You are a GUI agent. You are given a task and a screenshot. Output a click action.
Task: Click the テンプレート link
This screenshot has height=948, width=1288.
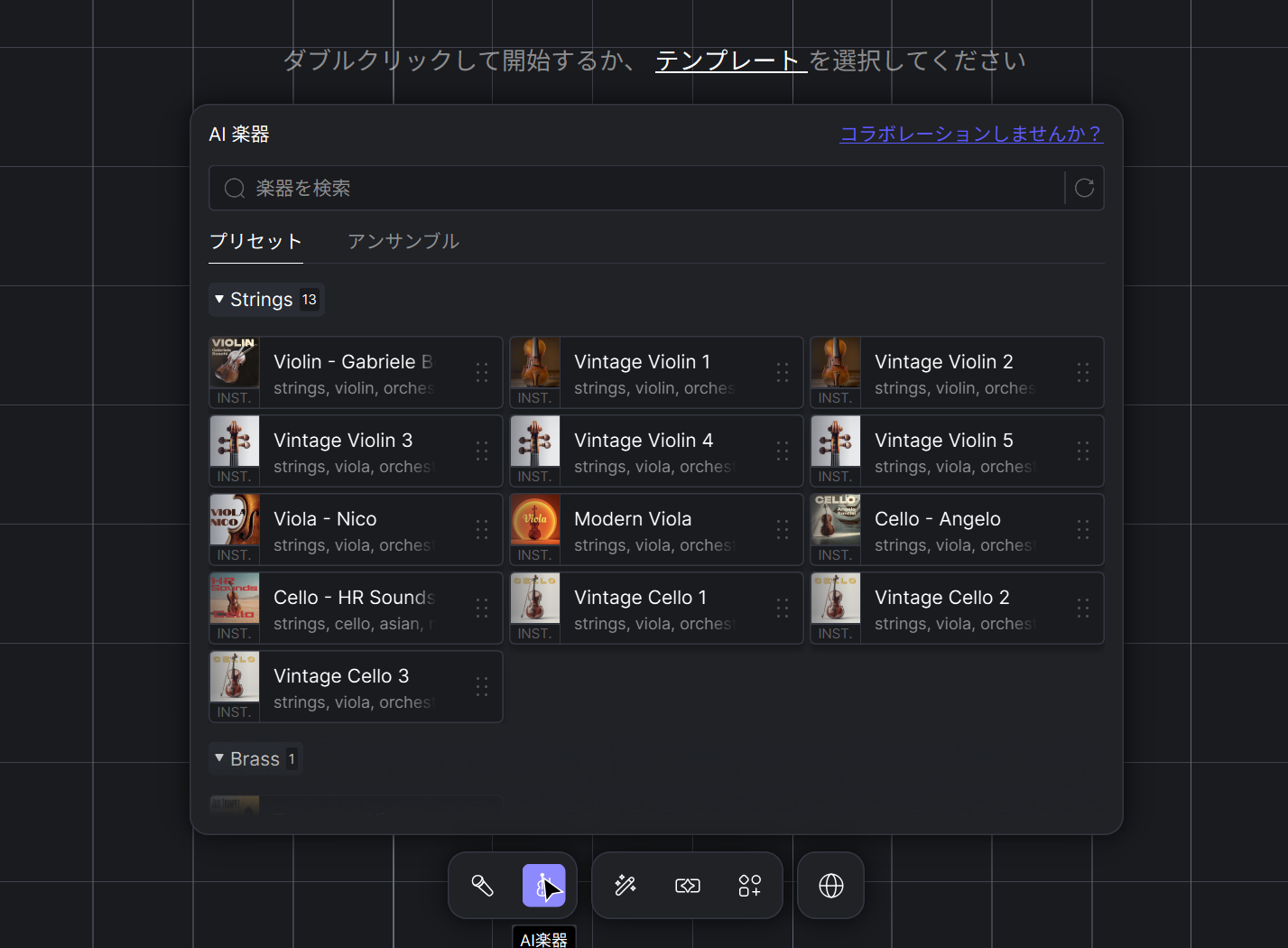click(x=729, y=60)
